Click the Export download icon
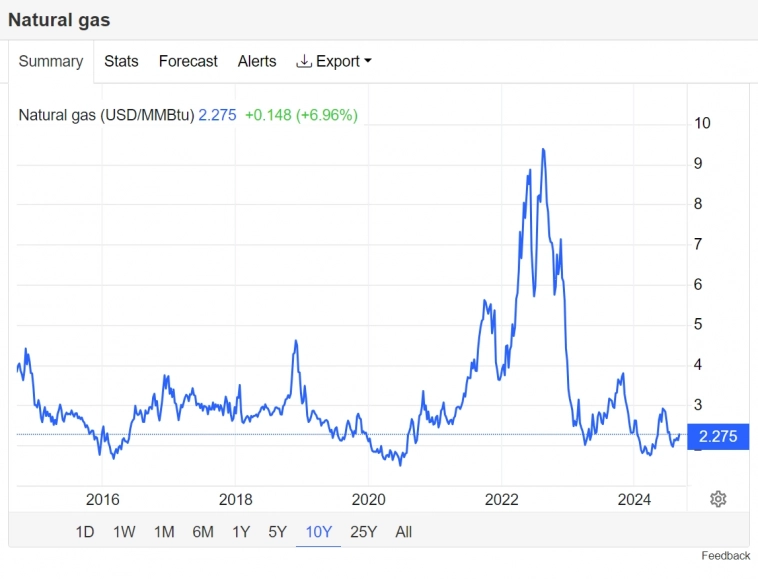Screen dimensions: 758x579 [304, 61]
